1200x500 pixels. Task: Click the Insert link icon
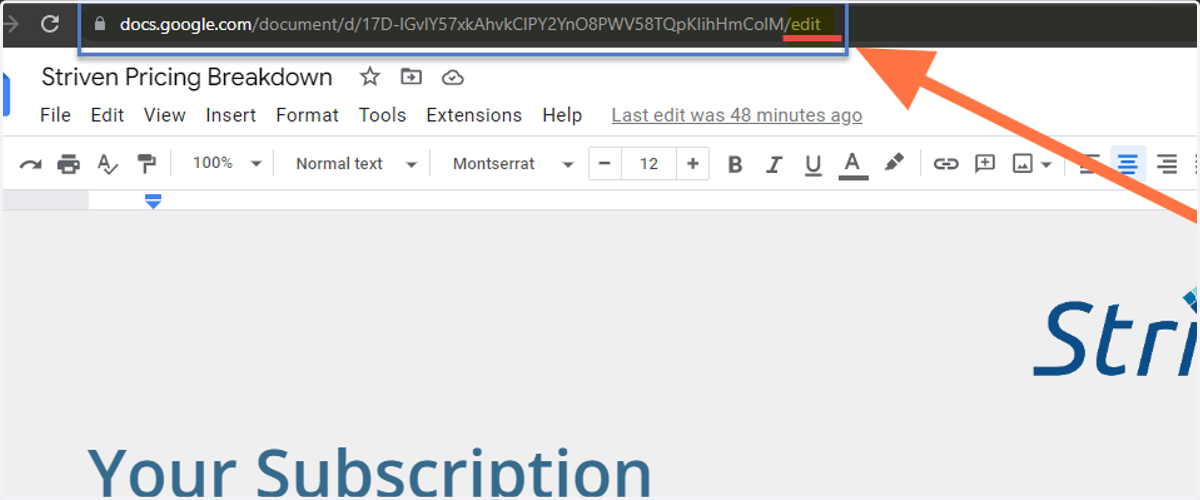tap(945, 164)
